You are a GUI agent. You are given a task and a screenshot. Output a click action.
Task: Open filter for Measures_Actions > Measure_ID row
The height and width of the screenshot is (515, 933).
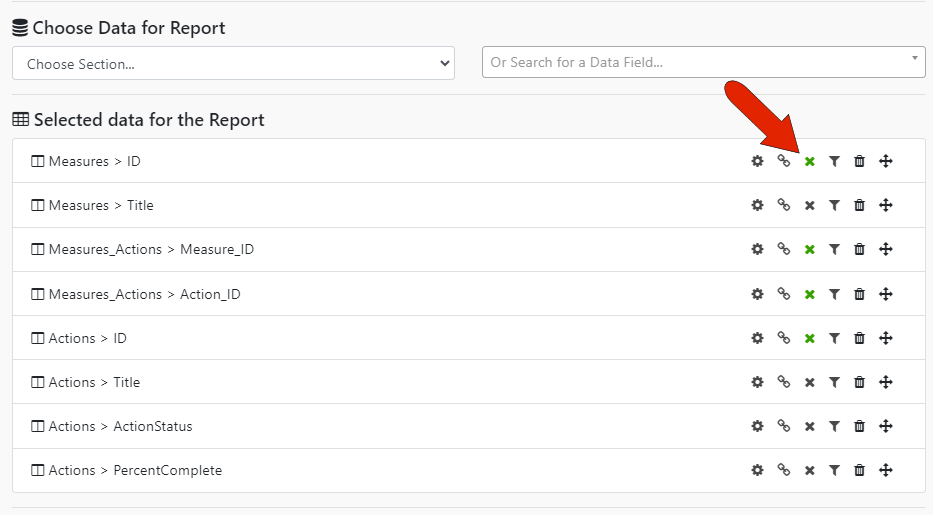(x=834, y=249)
